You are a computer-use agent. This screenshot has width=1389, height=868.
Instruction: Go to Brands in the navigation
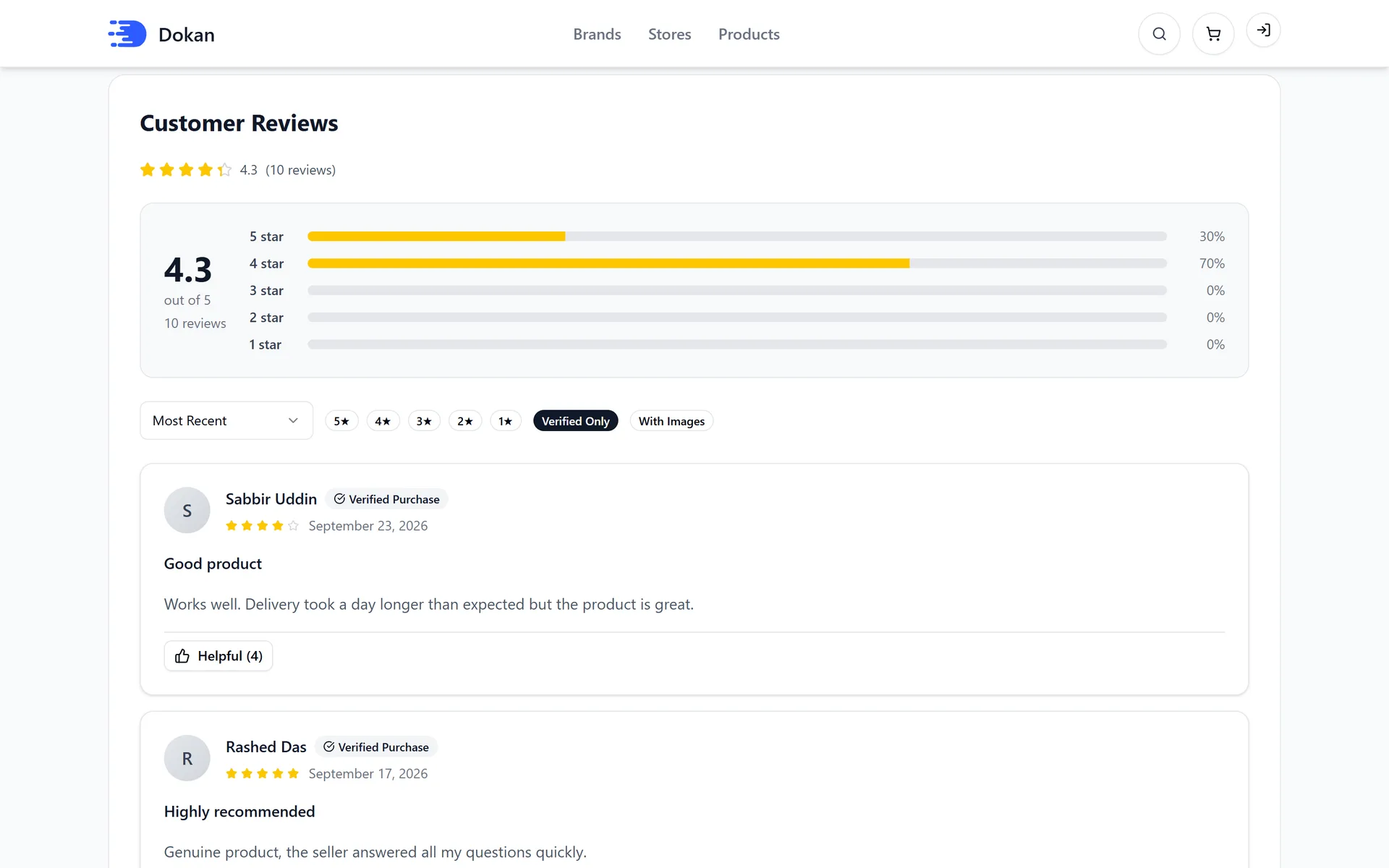[597, 34]
